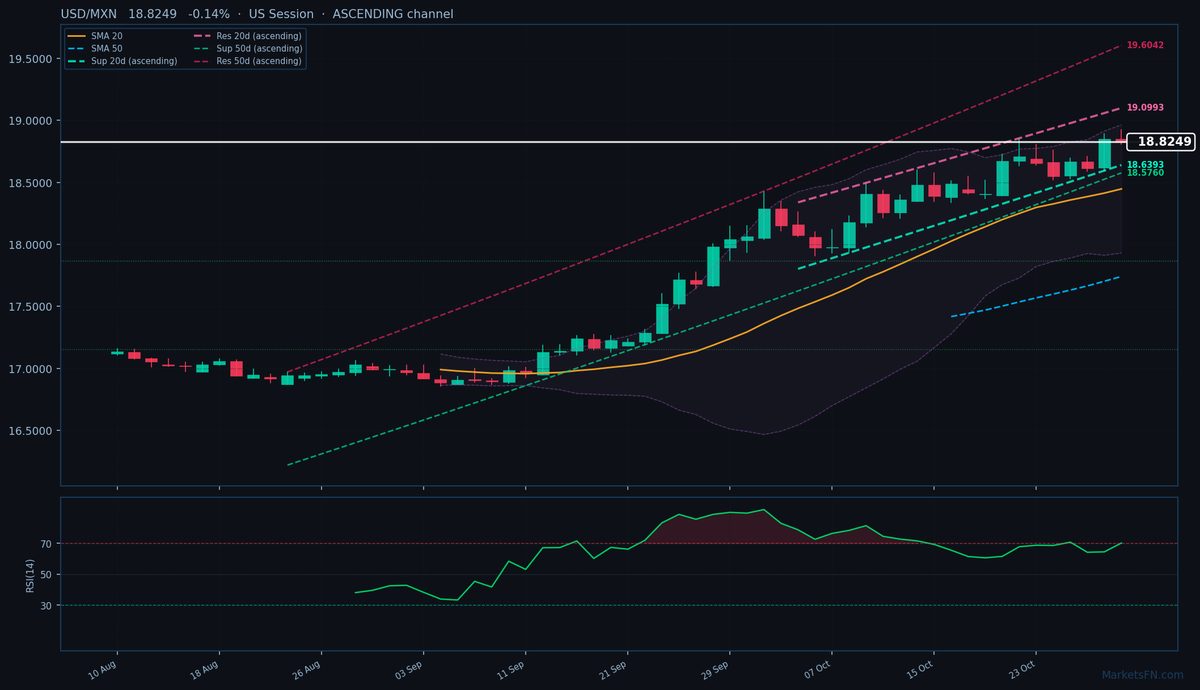Click the 18.5000 price axis tick
The image size is (1200, 690).
click(30, 183)
